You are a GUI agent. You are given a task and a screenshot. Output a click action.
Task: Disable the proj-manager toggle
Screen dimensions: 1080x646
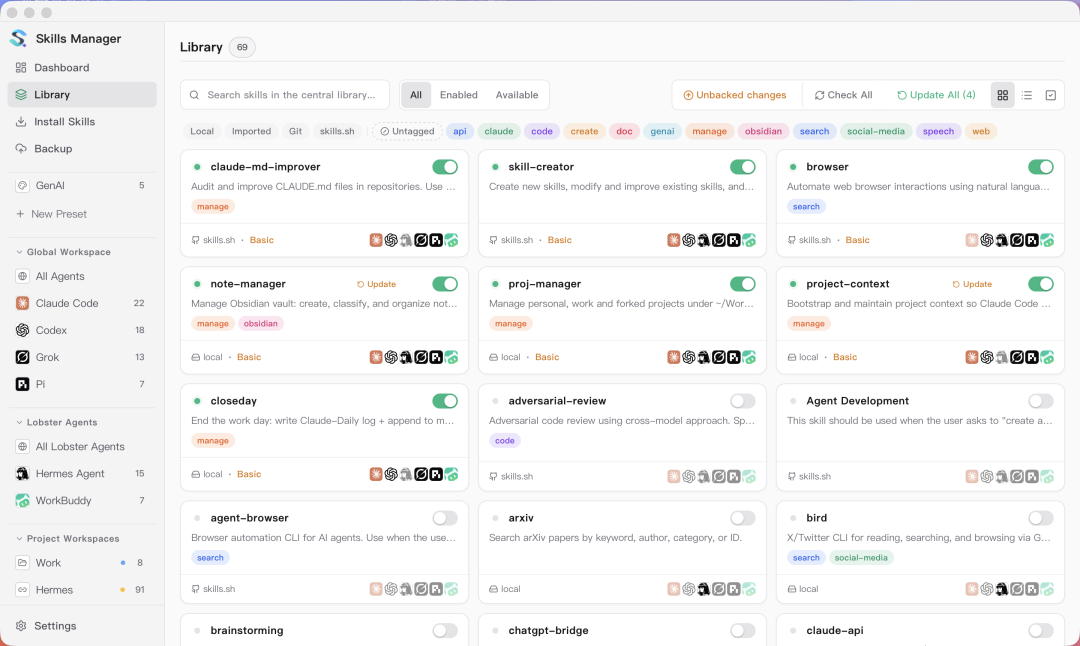[x=742, y=284]
